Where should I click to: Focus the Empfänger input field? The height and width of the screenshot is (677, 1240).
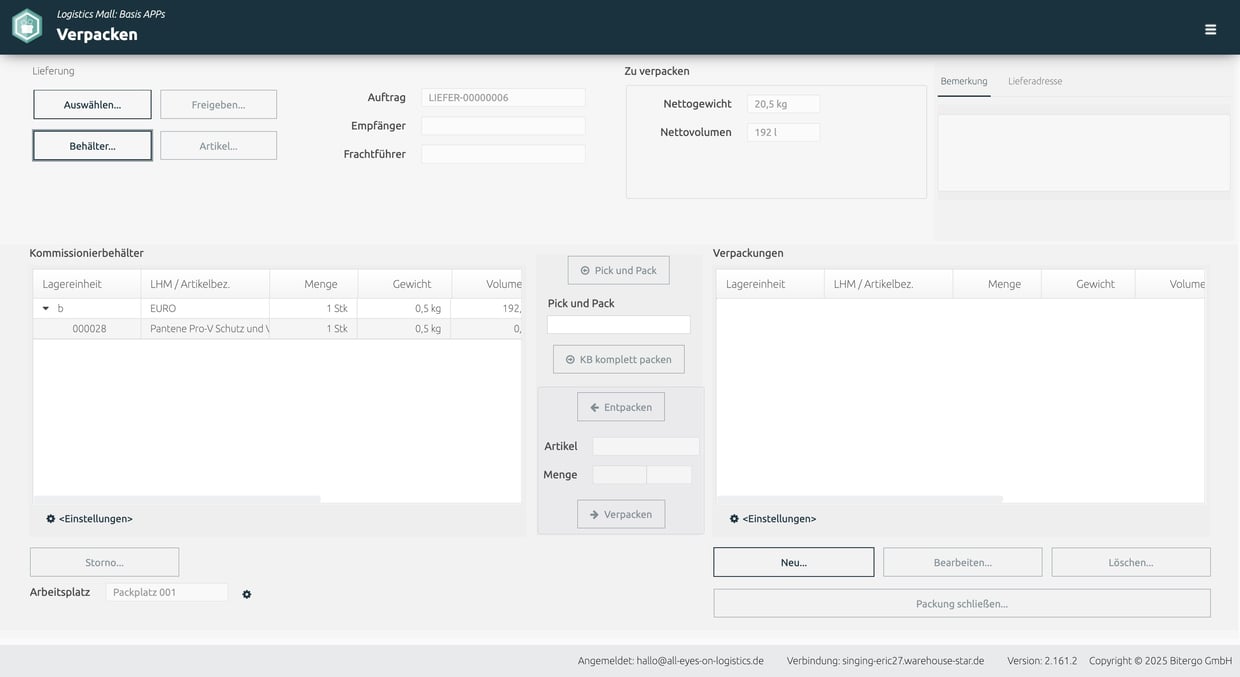(x=503, y=126)
